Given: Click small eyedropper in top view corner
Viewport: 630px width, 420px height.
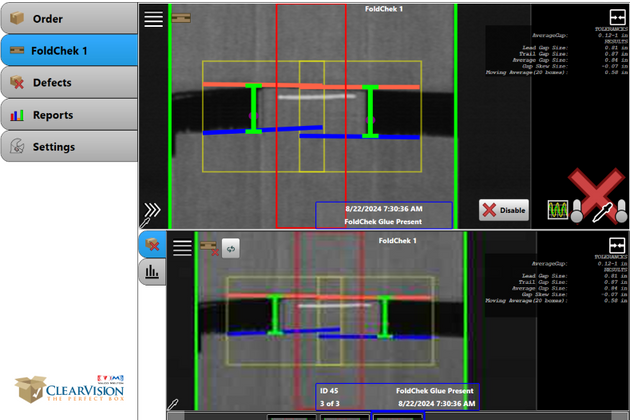Looking at the screenshot, I should [x=145, y=223].
